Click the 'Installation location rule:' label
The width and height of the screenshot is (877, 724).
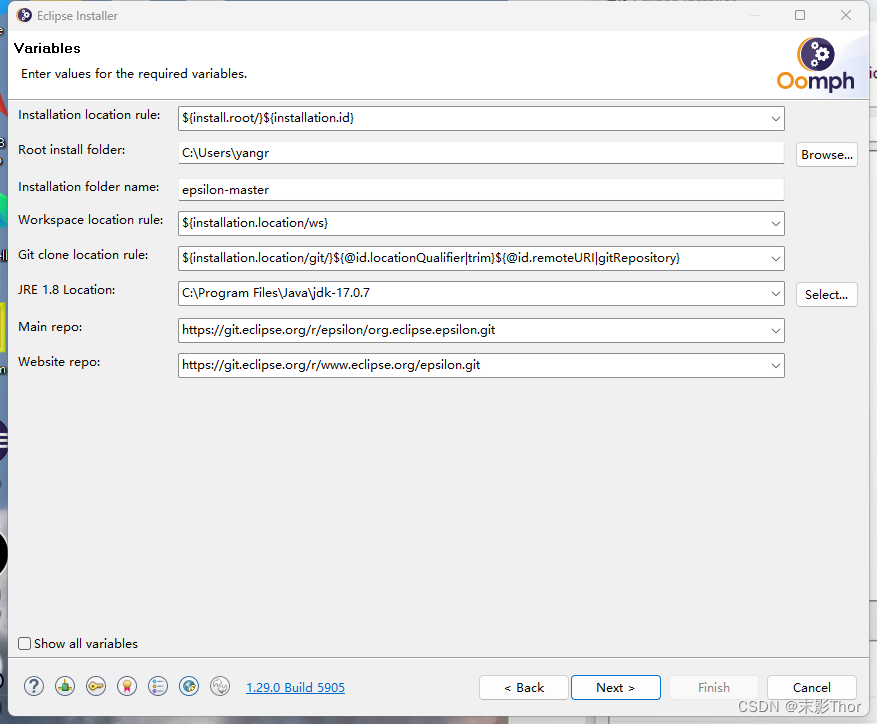(x=89, y=115)
